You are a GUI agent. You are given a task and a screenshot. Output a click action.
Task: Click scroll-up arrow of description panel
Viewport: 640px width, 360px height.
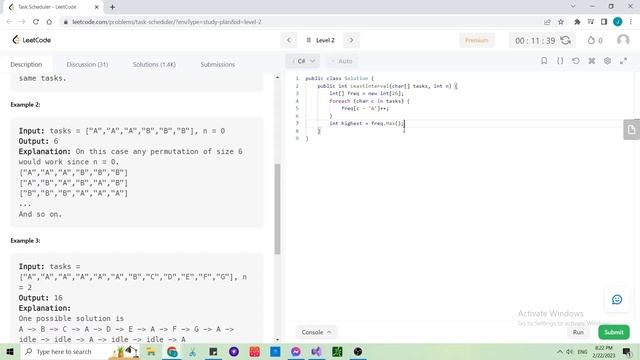point(278,77)
